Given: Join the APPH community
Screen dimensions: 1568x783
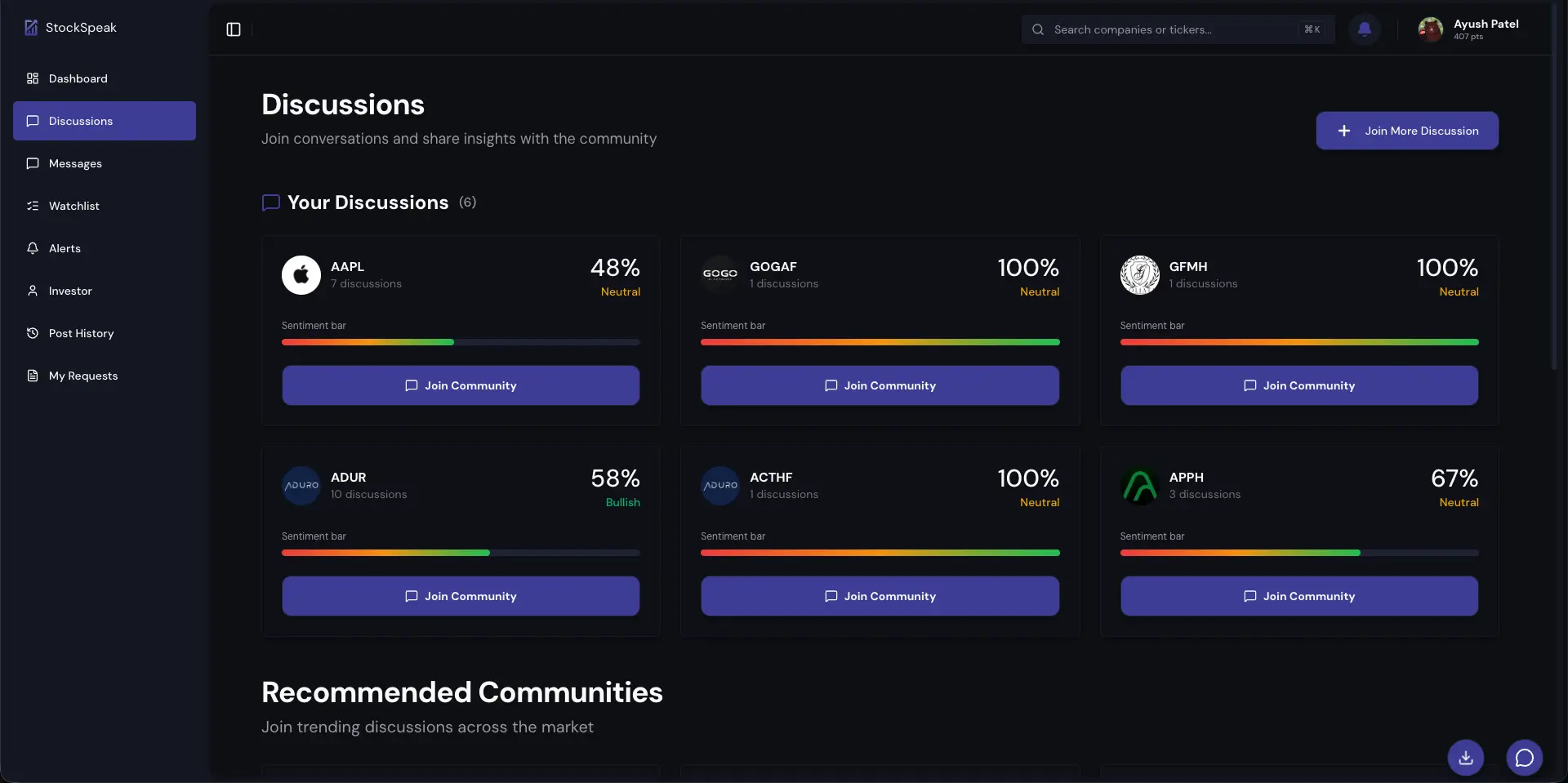Looking at the screenshot, I should click(x=1299, y=596).
